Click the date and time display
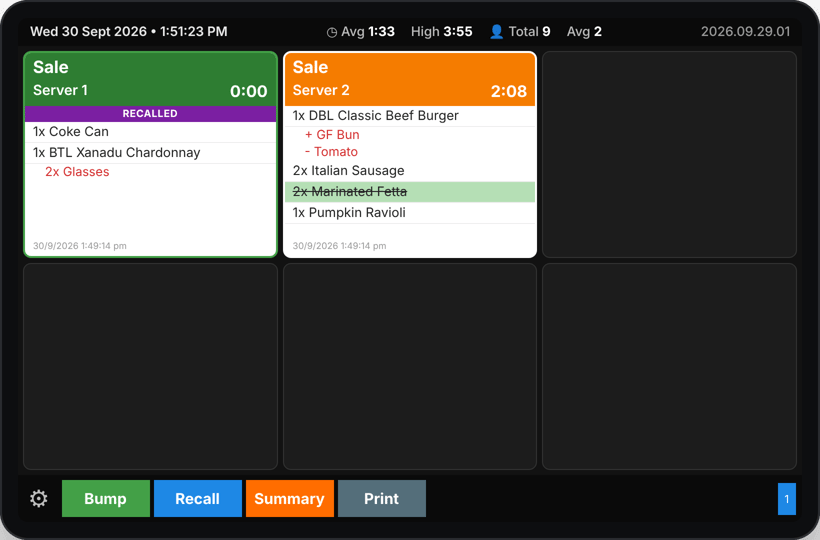Screen dimensions: 820x540 (x=129, y=32)
